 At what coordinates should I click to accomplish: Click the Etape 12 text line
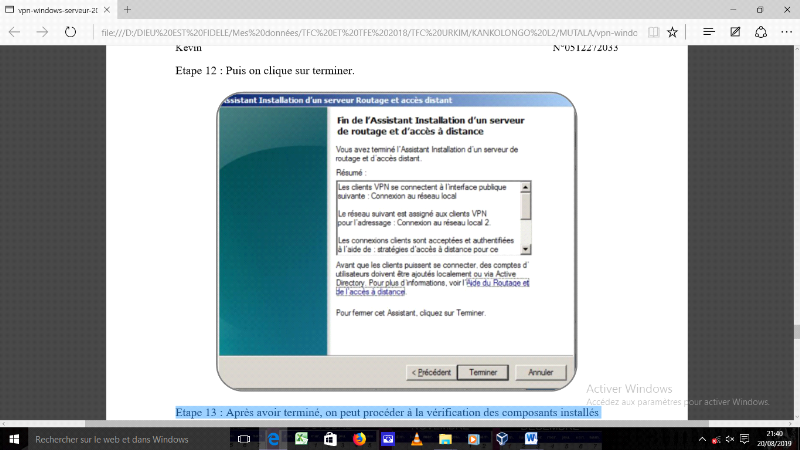point(265,70)
